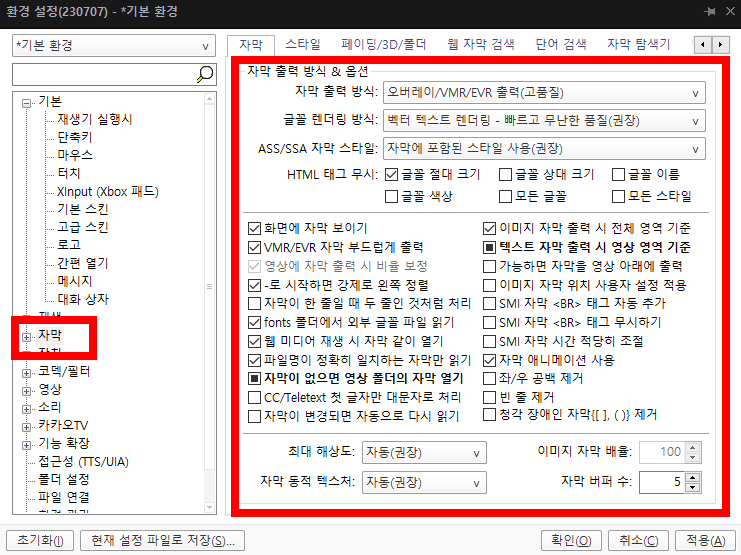Click the search magnifier icon
This screenshot has height=555, width=741.
pyautogui.click(x=205, y=74)
